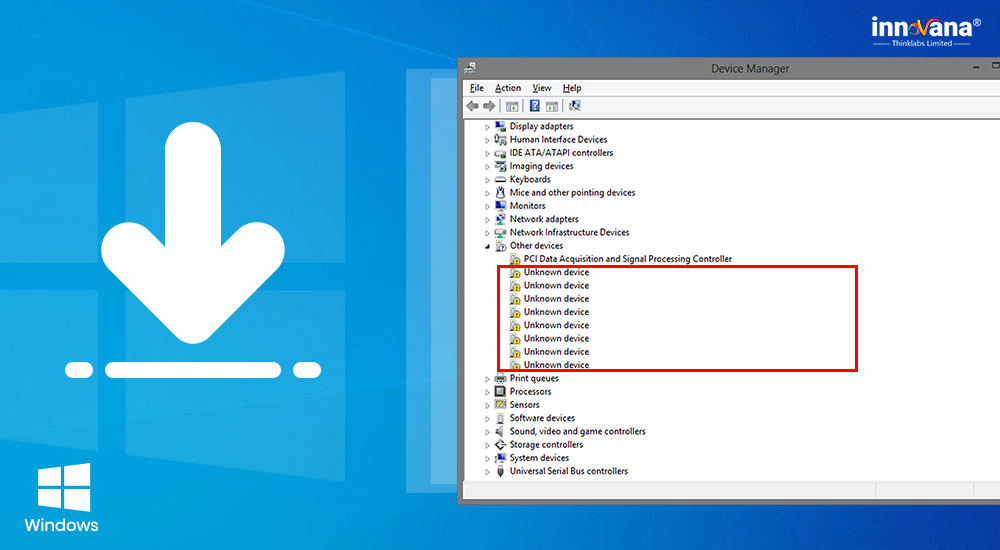Click the Device Manager title bar icon
The image size is (1000, 550).
(471, 68)
